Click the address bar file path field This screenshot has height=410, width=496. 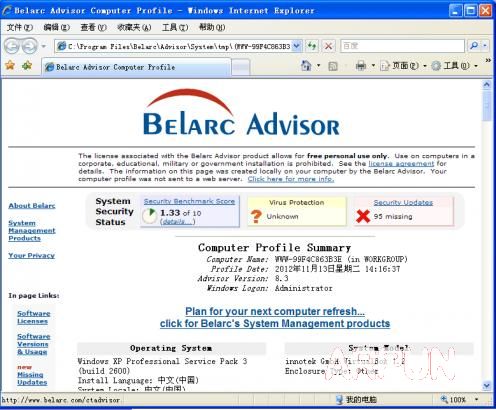tap(179, 46)
